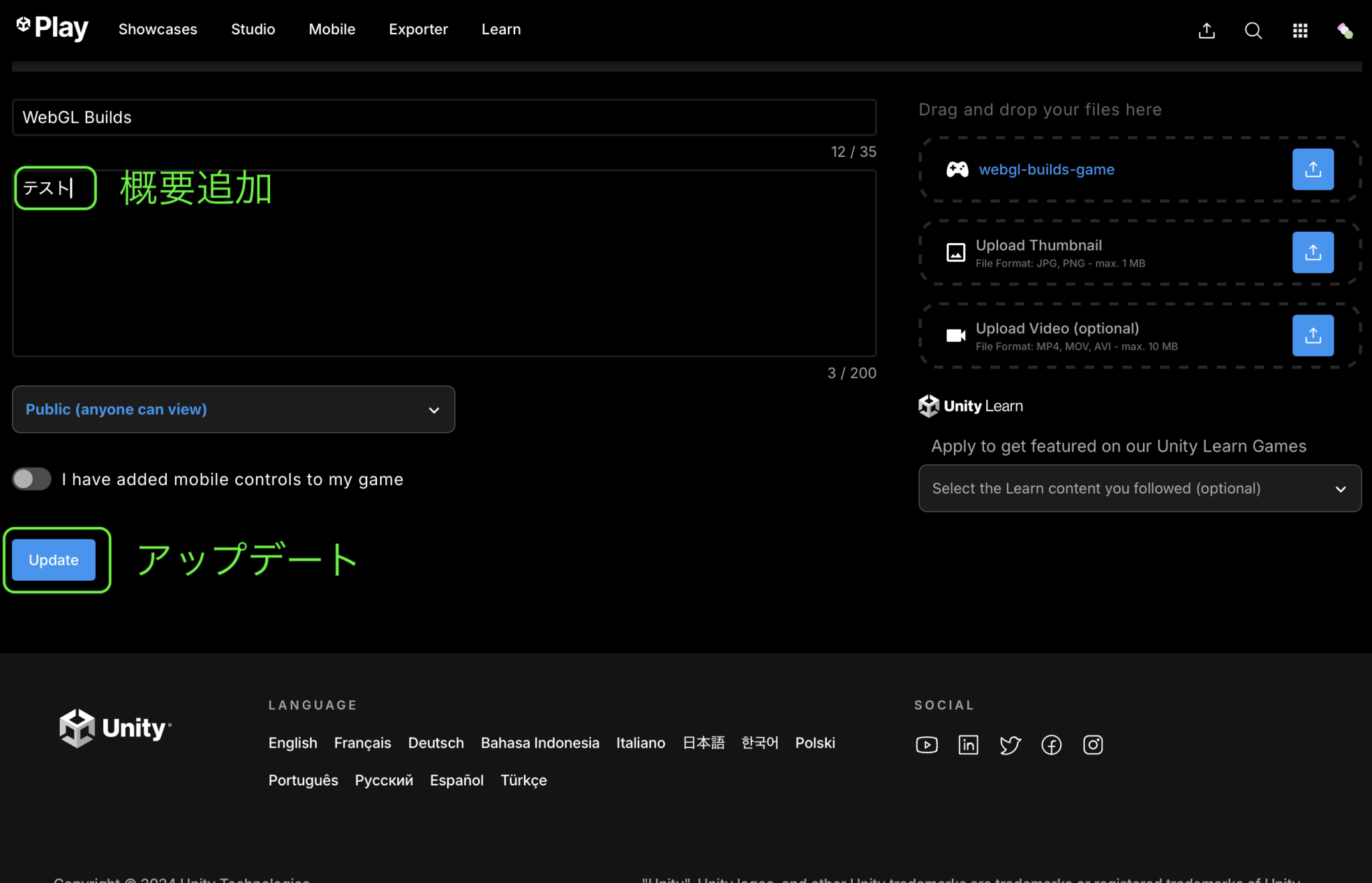1372x883 pixels.
Task: Switch the site language to 日本語
Action: point(703,743)
